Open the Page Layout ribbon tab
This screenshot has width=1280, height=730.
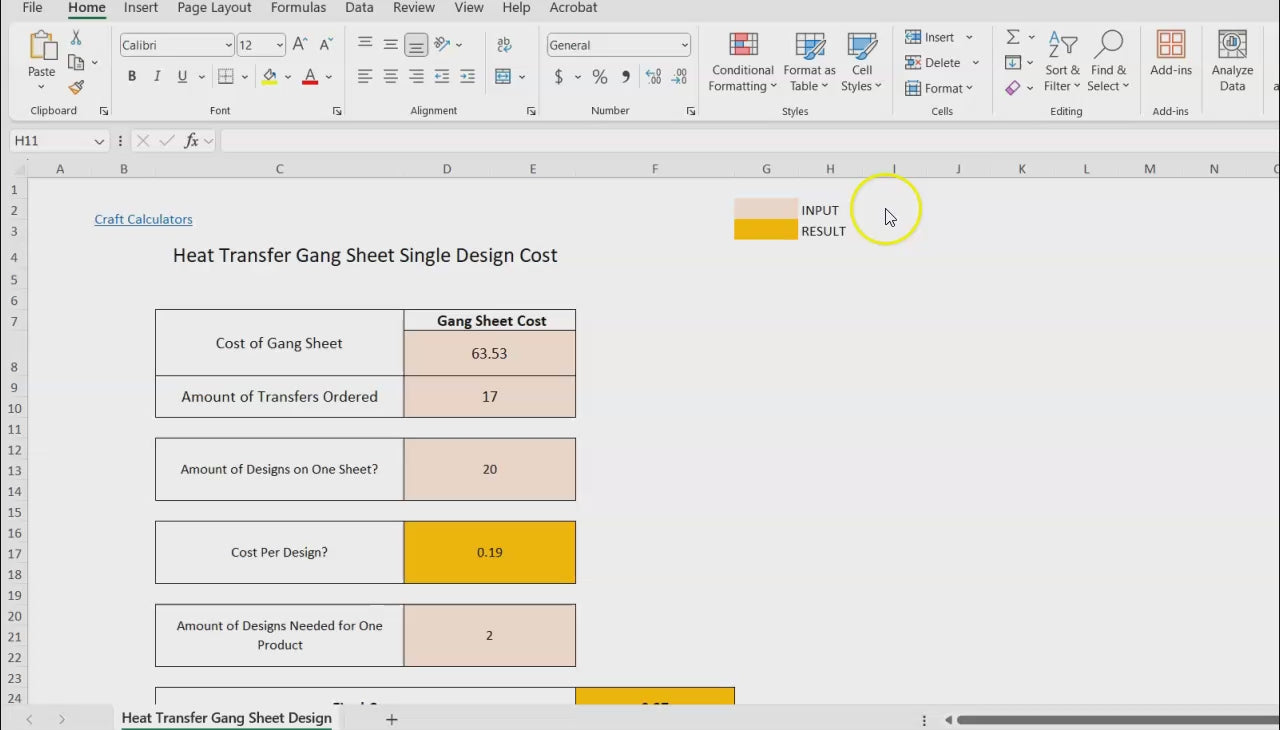[214, 8]
